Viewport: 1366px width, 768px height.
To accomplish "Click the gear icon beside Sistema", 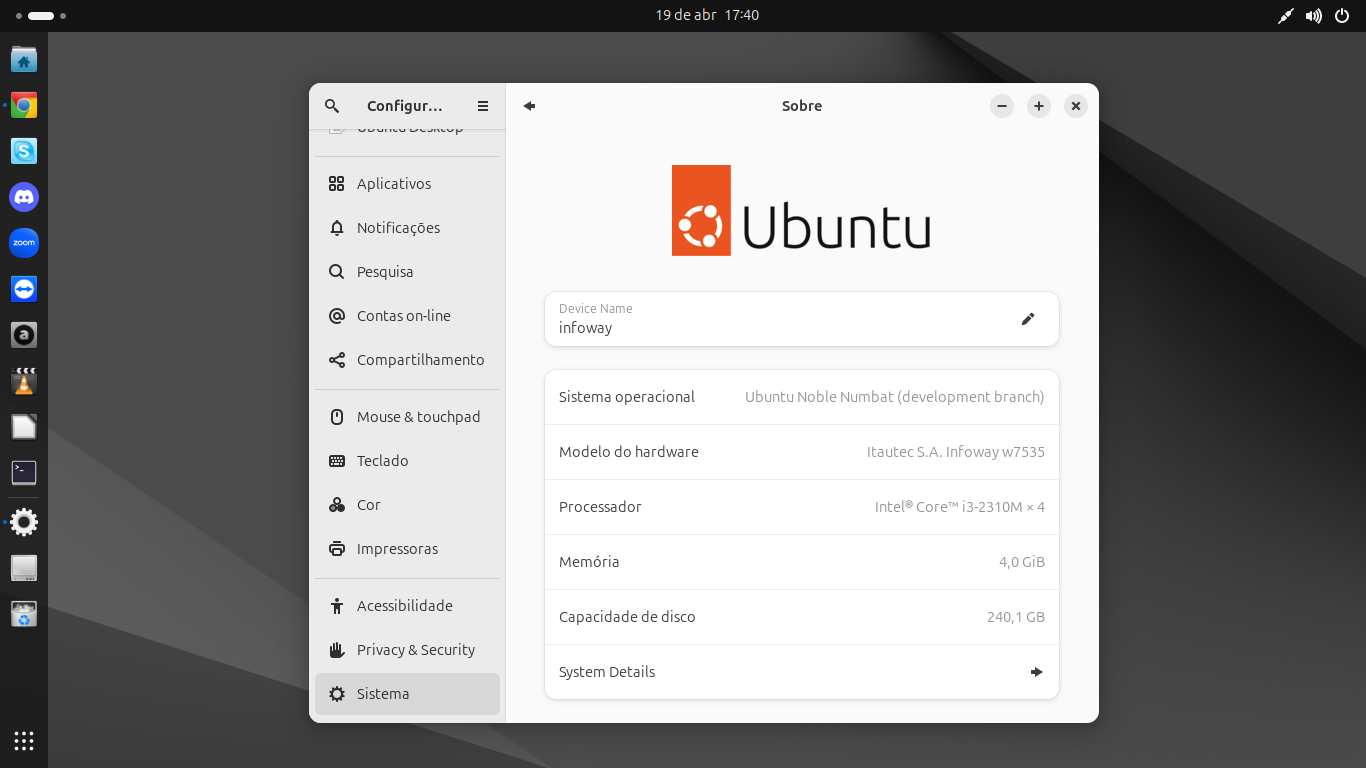I will coord(337,694).
